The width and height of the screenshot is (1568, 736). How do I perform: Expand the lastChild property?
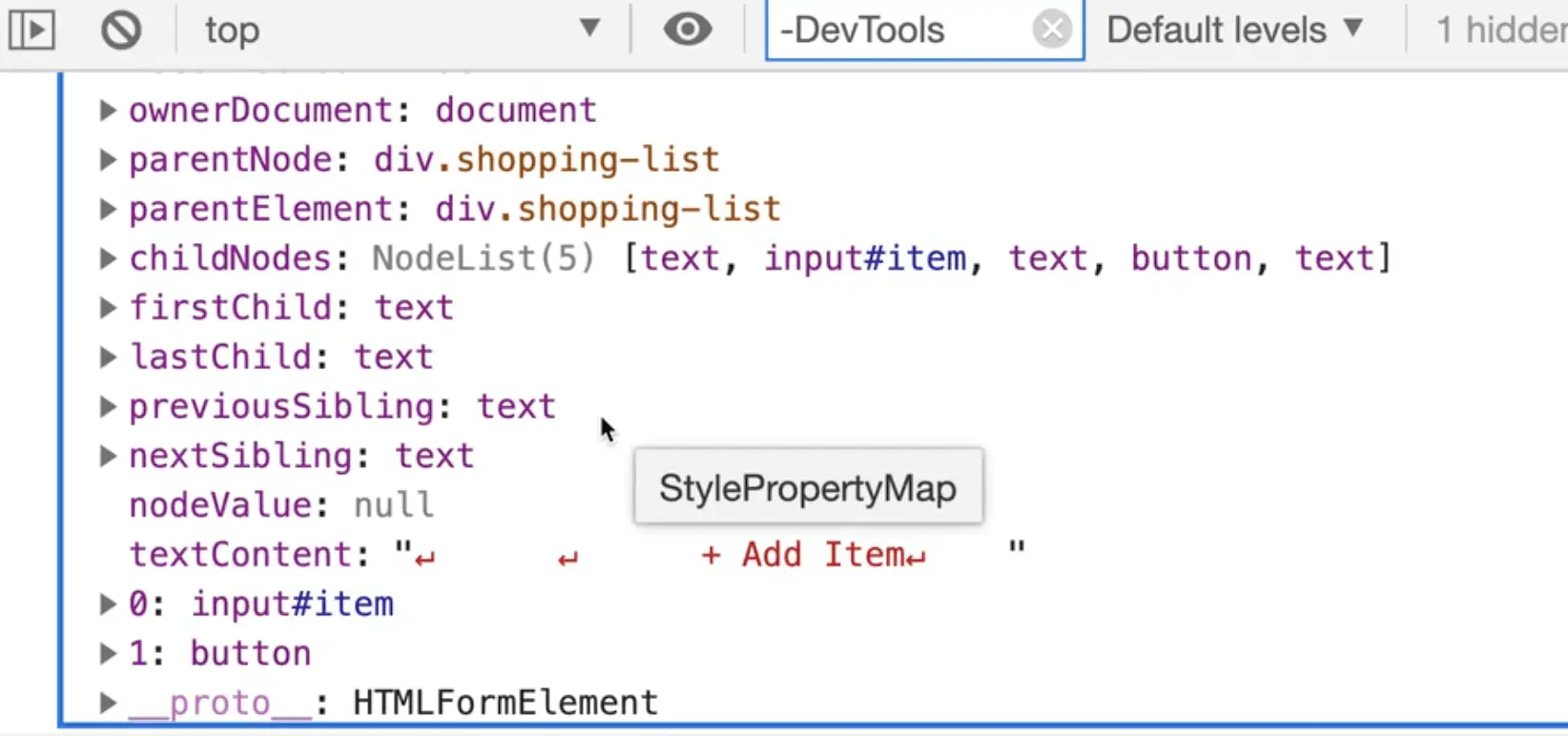[x=109, y=358]
